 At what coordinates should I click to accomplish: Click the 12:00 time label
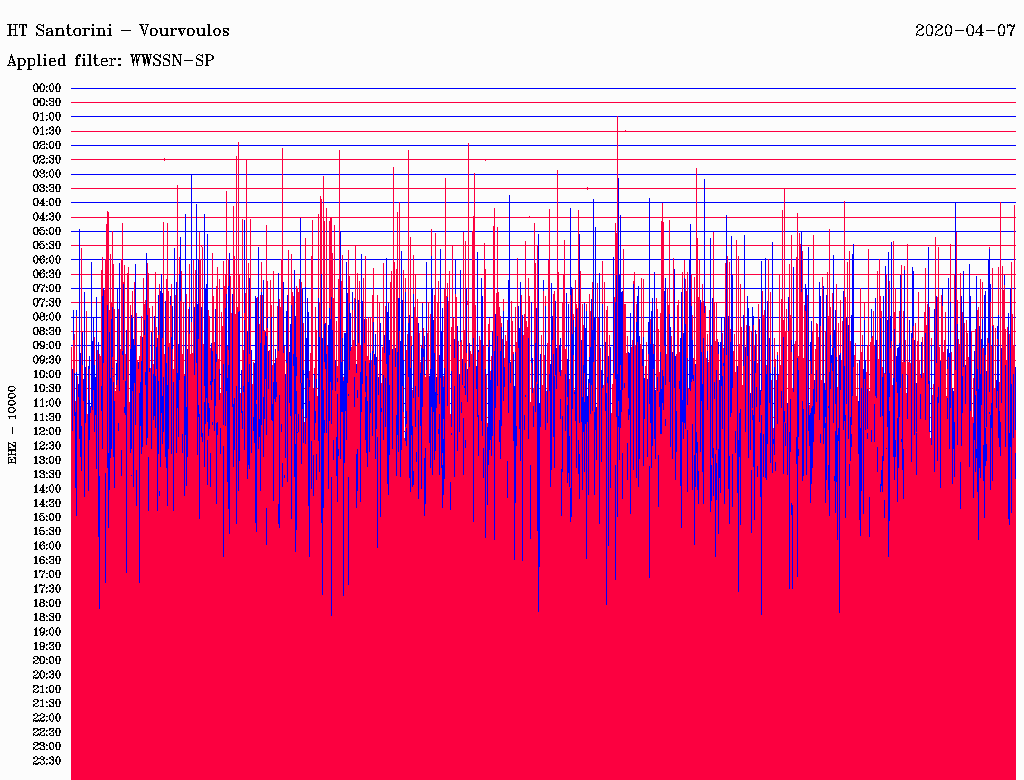click(x=47, y=432)
